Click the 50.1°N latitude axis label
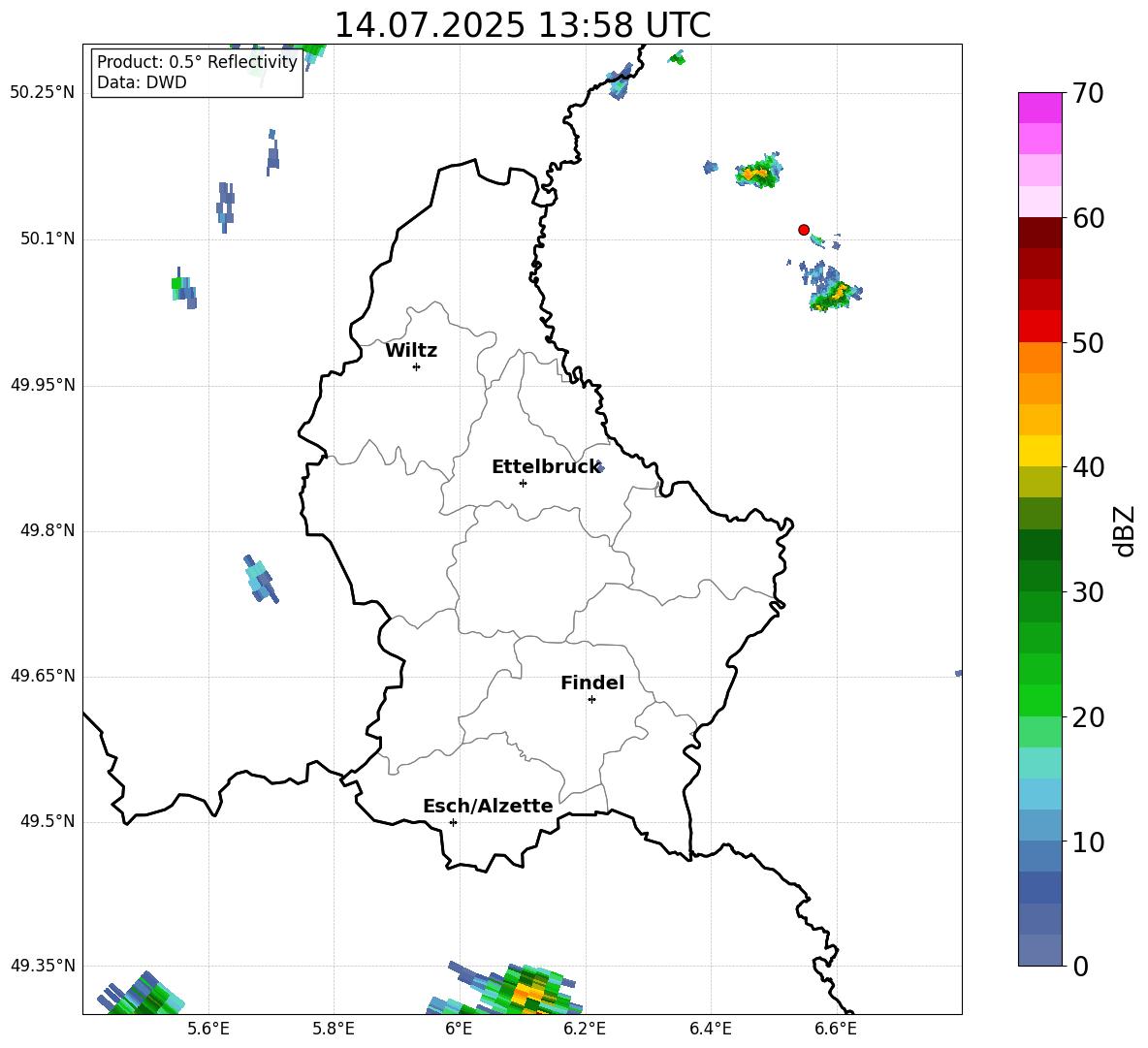Image resolution: width=1148 pixels, height=1048 pixels. tap(48, 238)
